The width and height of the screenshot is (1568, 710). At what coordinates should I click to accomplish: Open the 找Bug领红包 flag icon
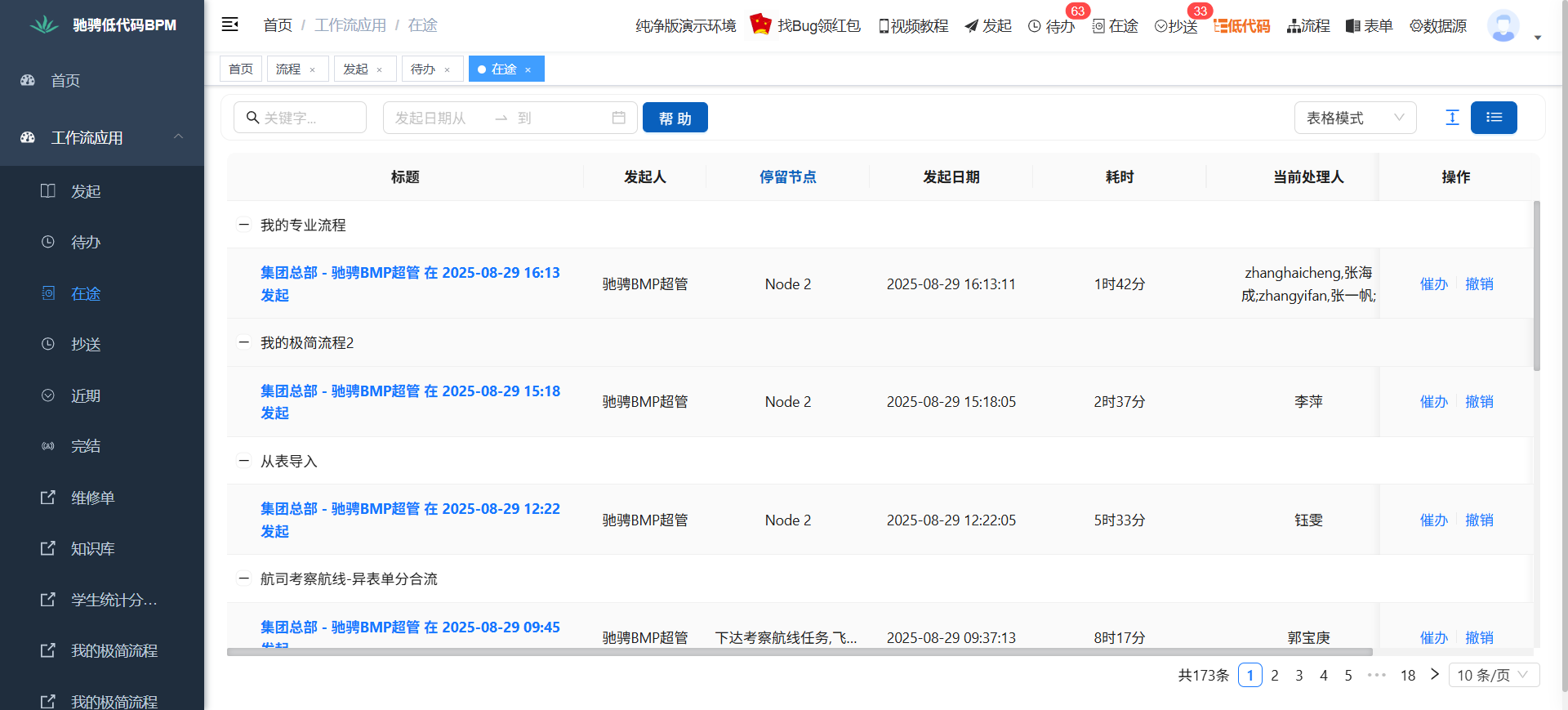[x=760, y=24]
